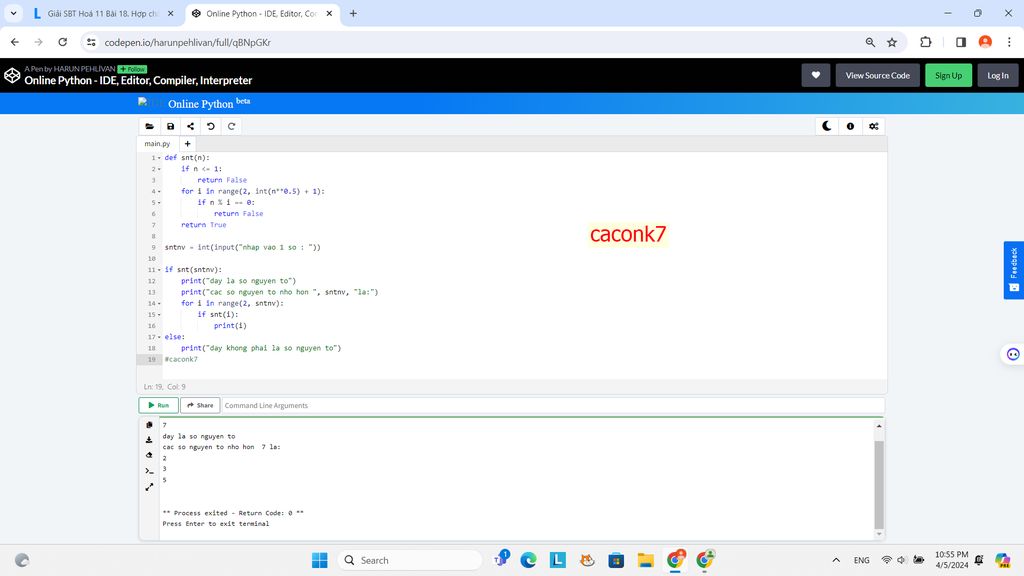Click the share icon in editor toolbar
1024x576 pixels.
pos(191,126)
